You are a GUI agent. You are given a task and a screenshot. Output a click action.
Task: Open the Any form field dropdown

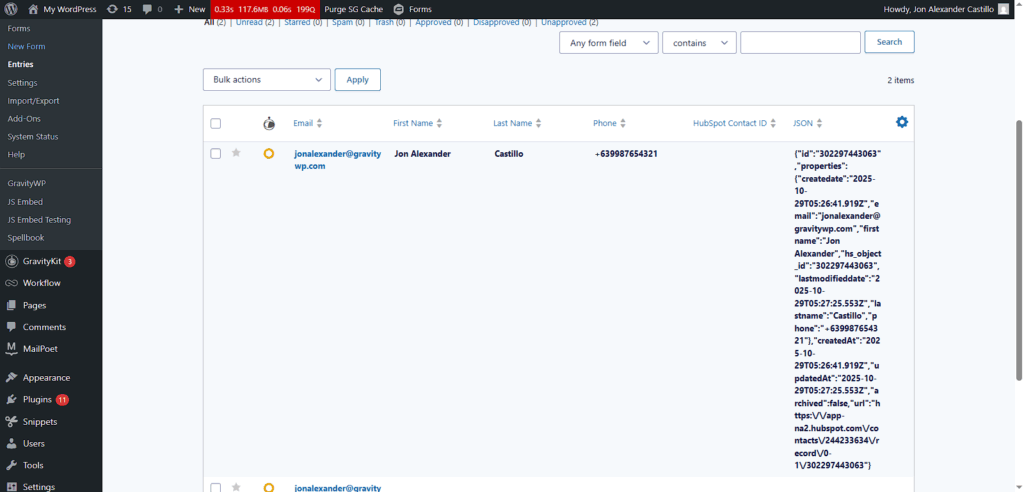point(608,42)
